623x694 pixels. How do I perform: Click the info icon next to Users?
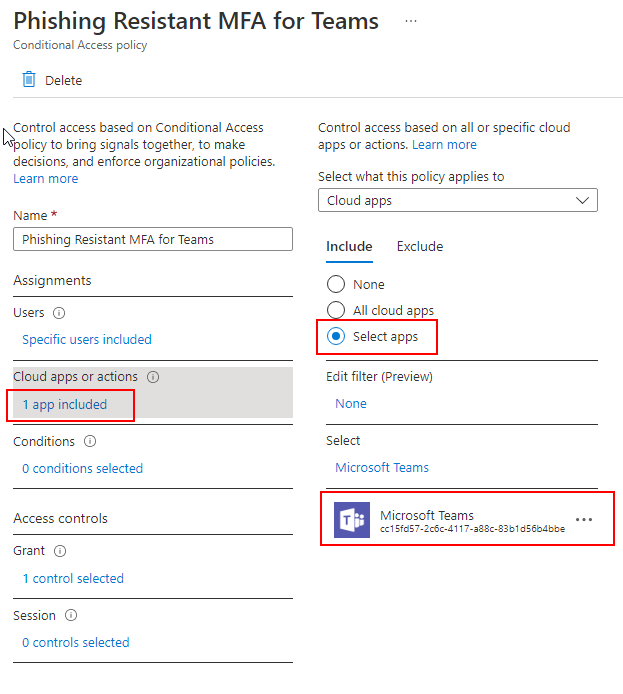pyautogui.click(x=59, y=313)
